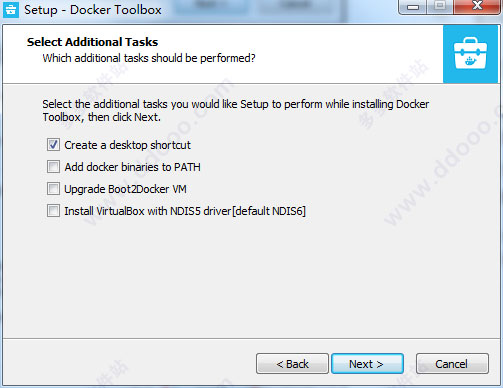Minimize the setup window
This screenshot has width=503, height=388.
coord(413,7)
